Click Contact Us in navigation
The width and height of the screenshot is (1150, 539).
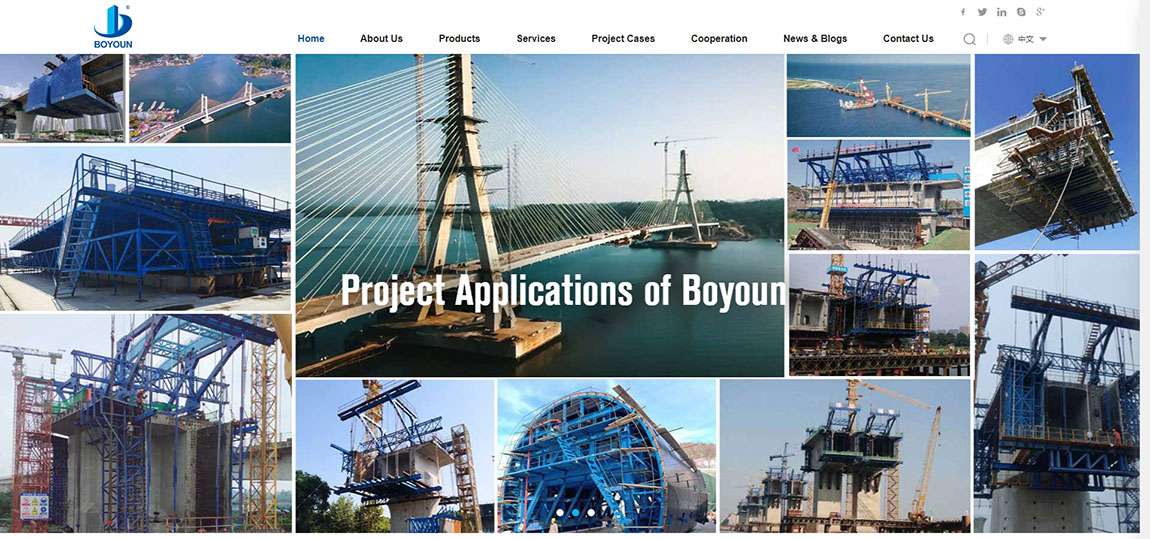(908, 39)
